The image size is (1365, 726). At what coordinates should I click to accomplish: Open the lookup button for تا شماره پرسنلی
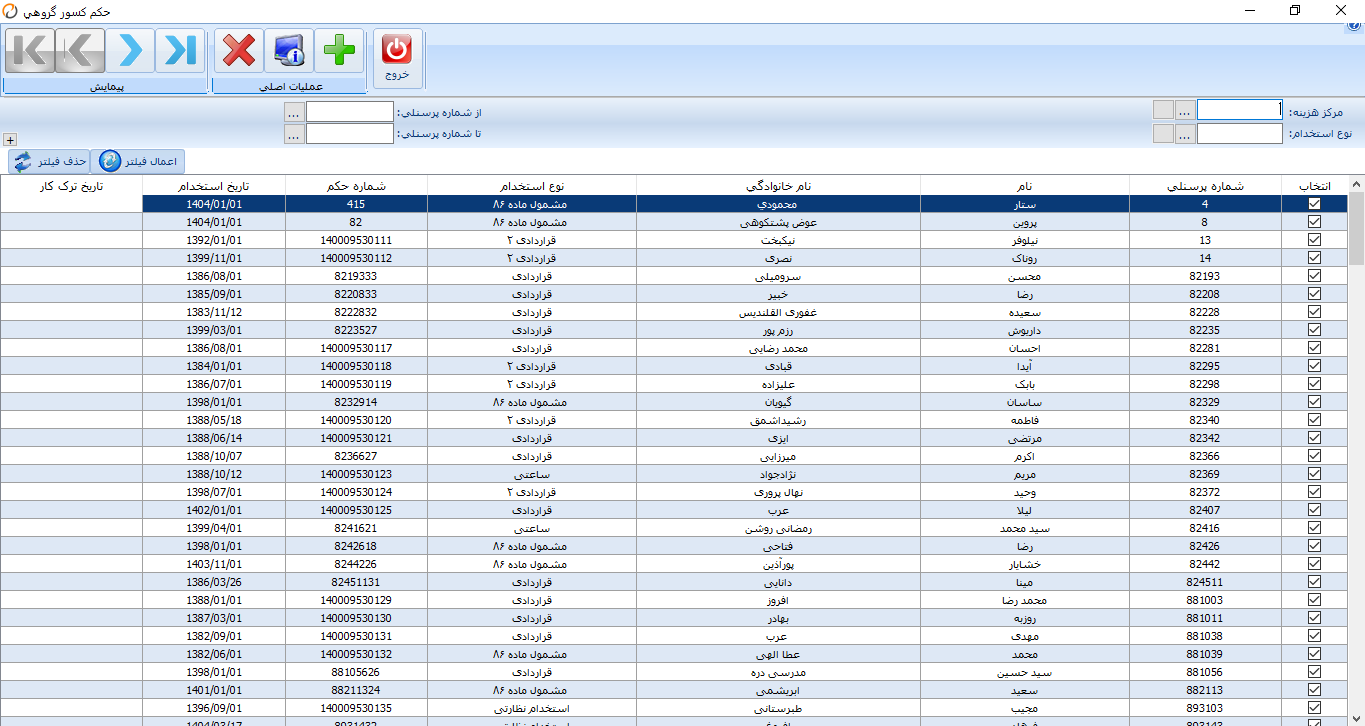pyautogui.click(x=294, y=134)
